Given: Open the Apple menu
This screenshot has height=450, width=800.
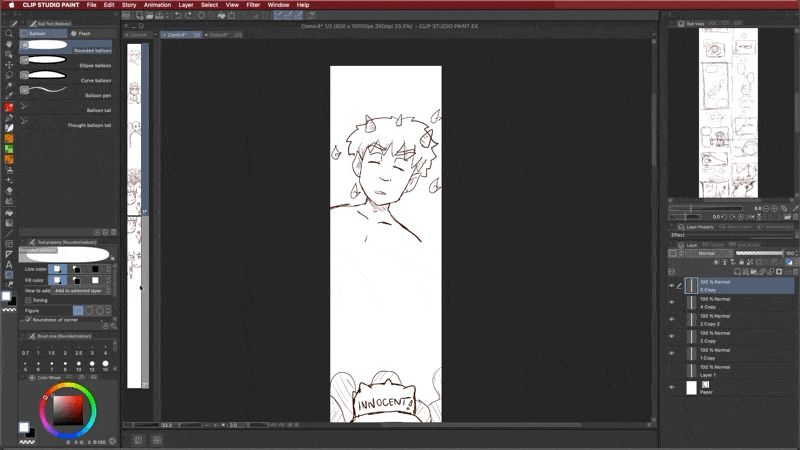Looking at the screenshot, I should 11,5.
